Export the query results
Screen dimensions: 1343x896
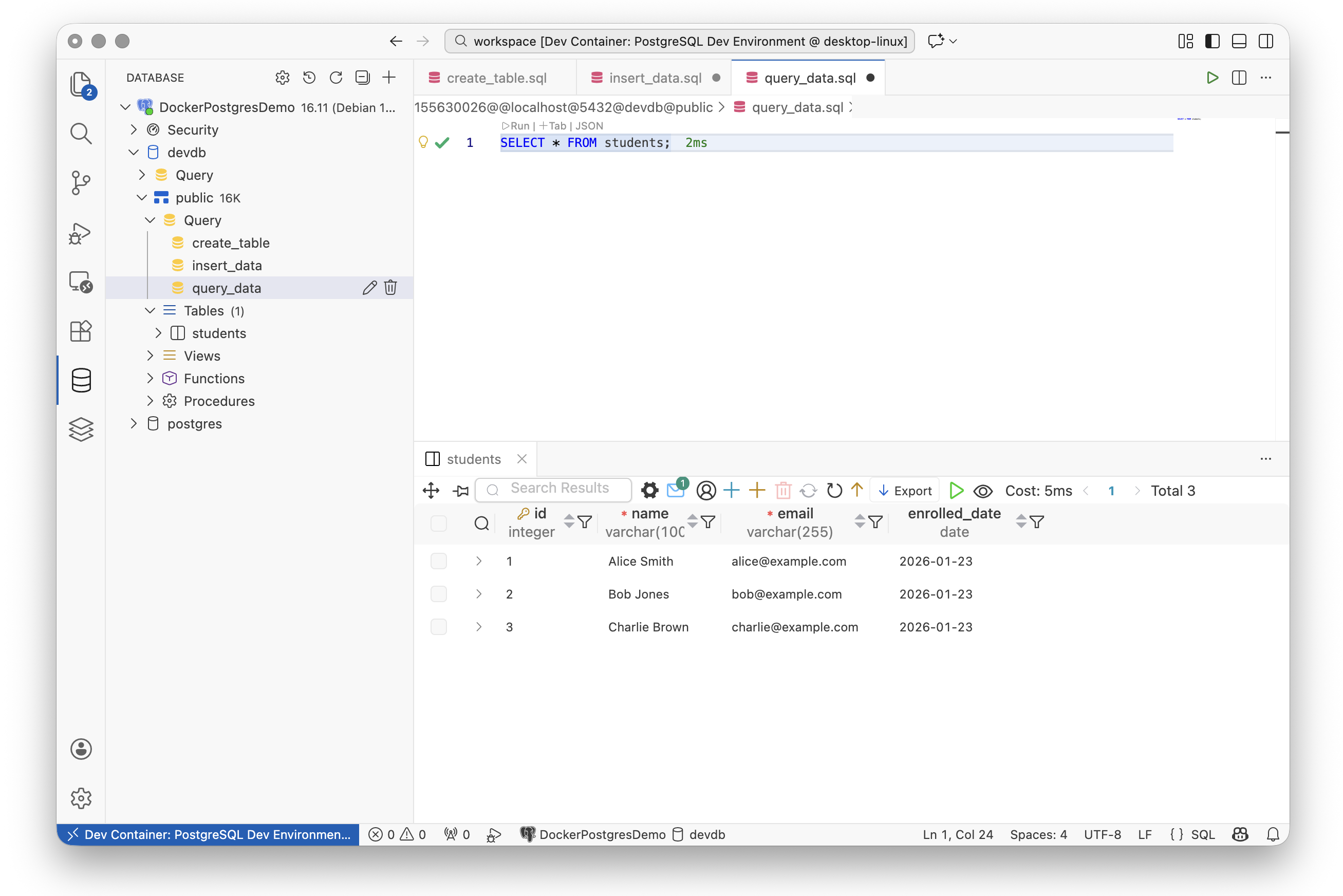click(904, 490)
